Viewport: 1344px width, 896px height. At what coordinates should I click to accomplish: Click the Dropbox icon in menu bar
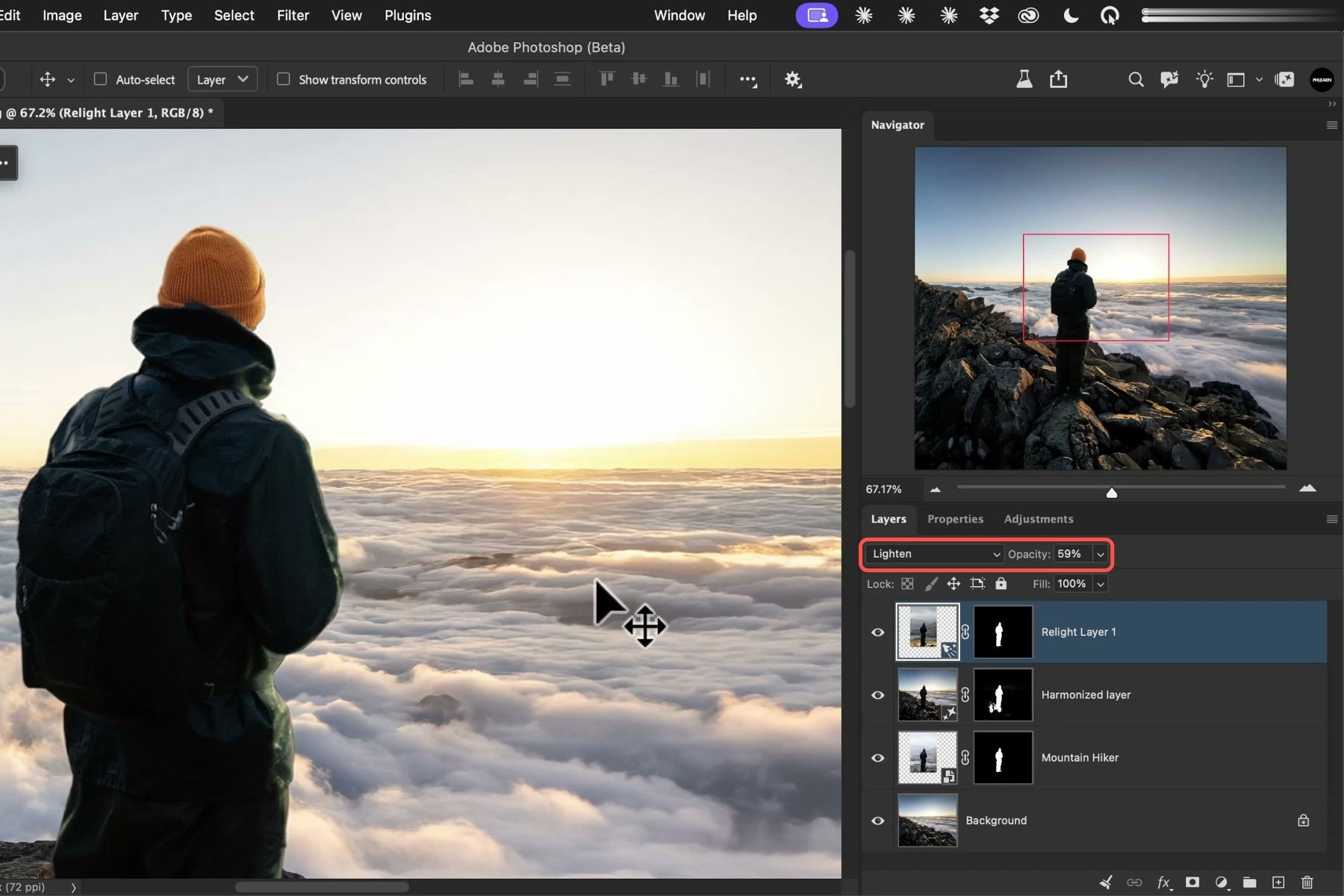click(989, 15)
